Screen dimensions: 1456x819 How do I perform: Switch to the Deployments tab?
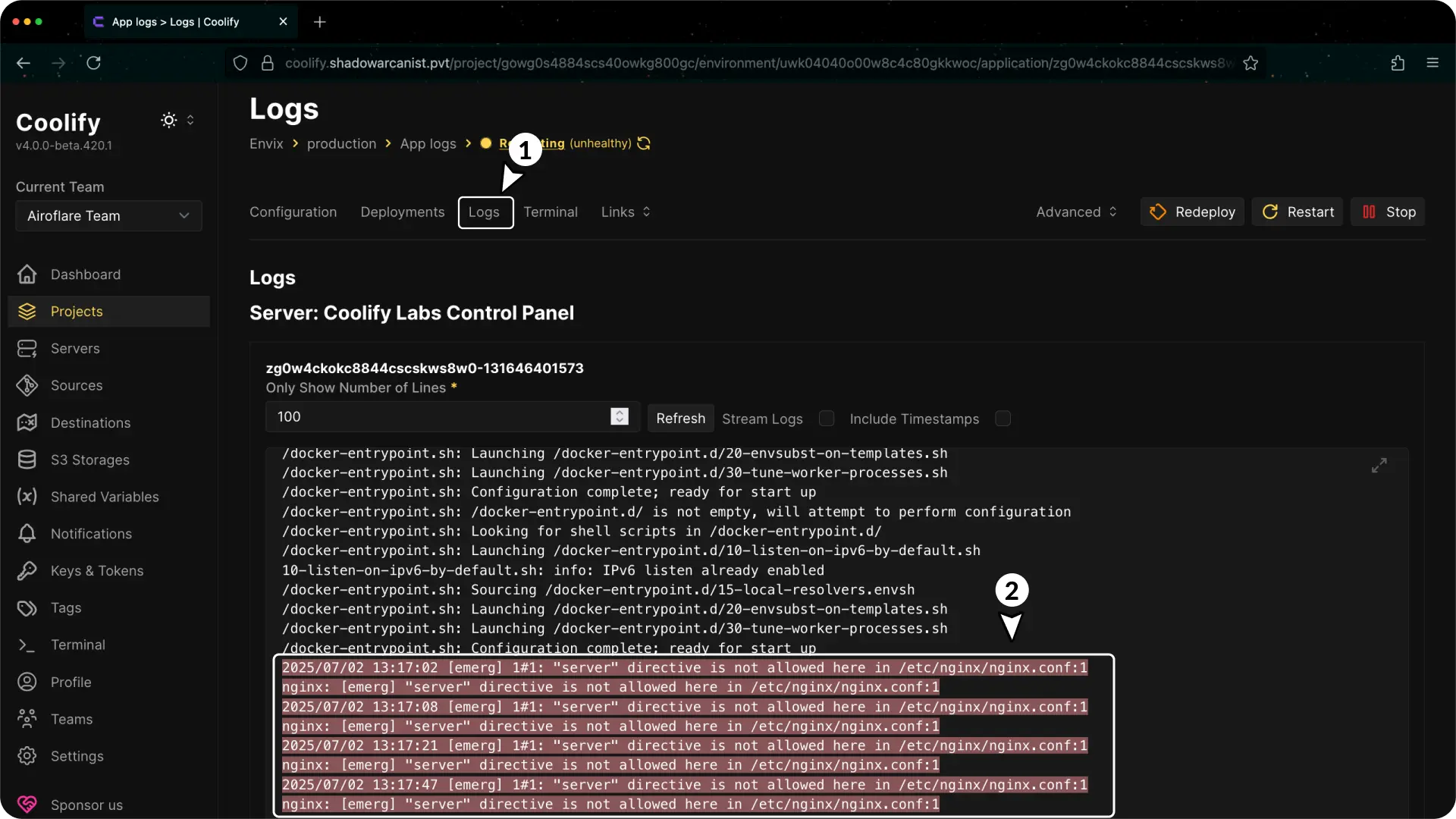[x=403, y=212]
